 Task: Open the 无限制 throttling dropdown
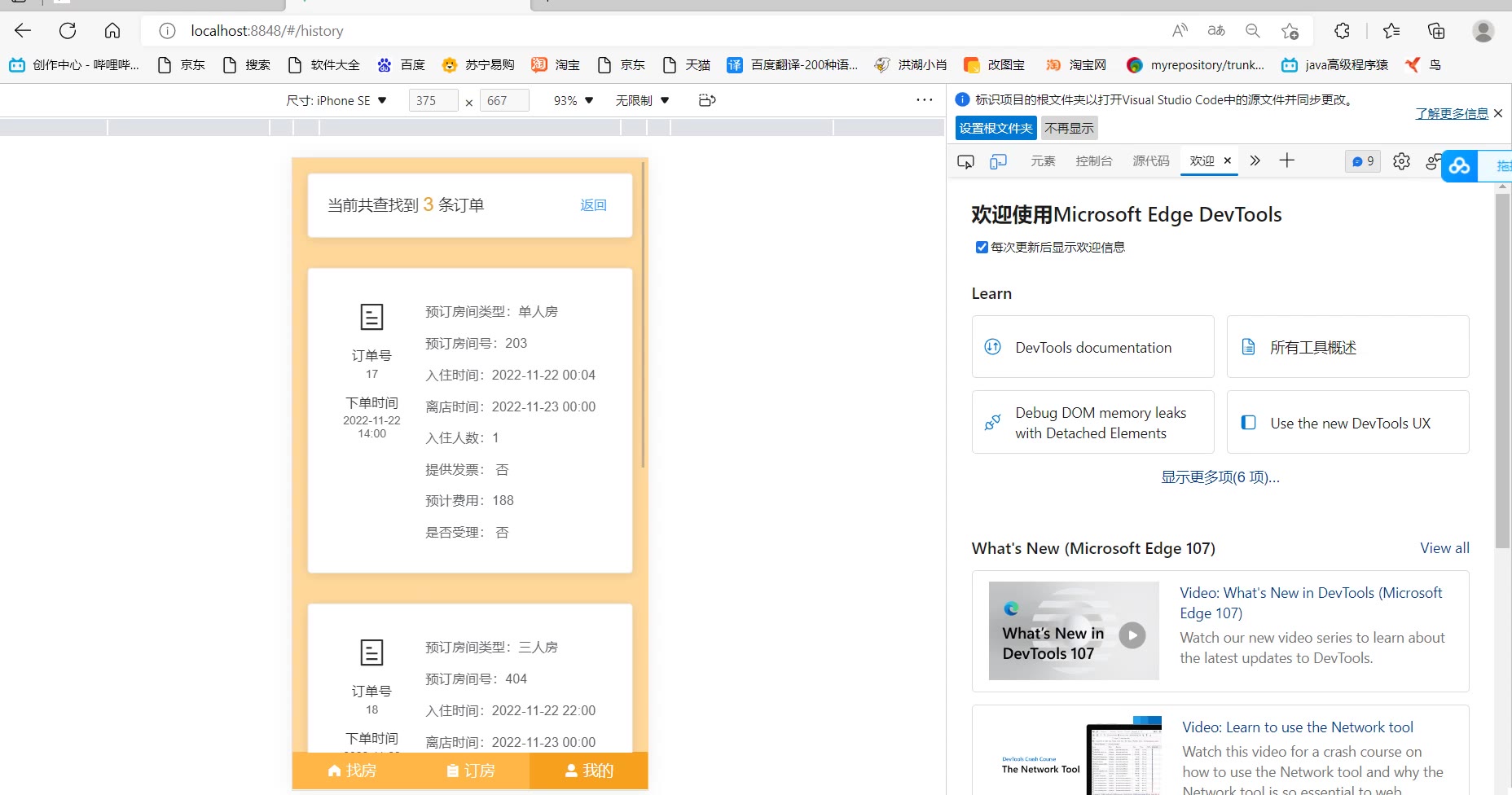tap(642, 100)
